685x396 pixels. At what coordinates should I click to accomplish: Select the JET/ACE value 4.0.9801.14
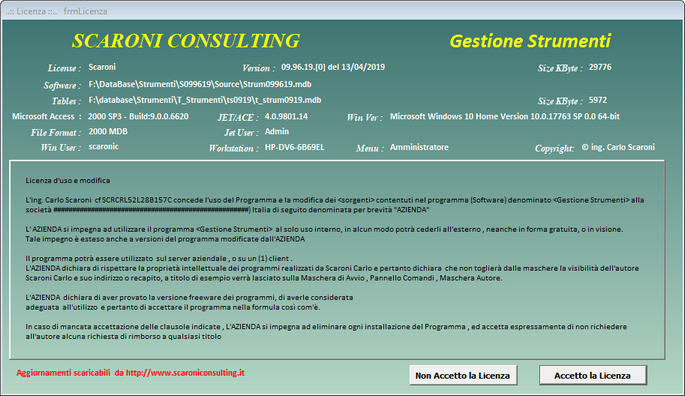[x=286, y=116]
